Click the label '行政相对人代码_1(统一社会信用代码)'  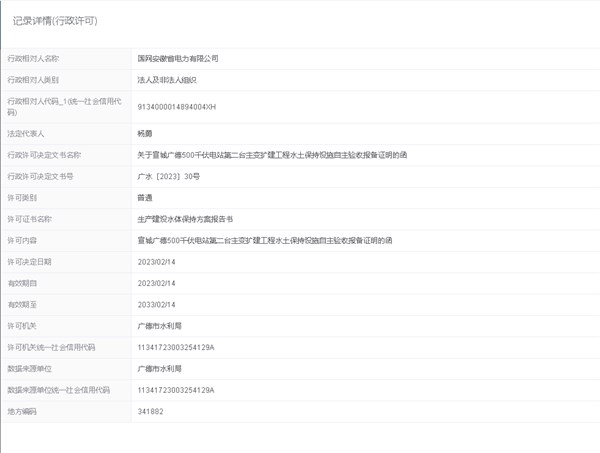click(x=64, y=107)
